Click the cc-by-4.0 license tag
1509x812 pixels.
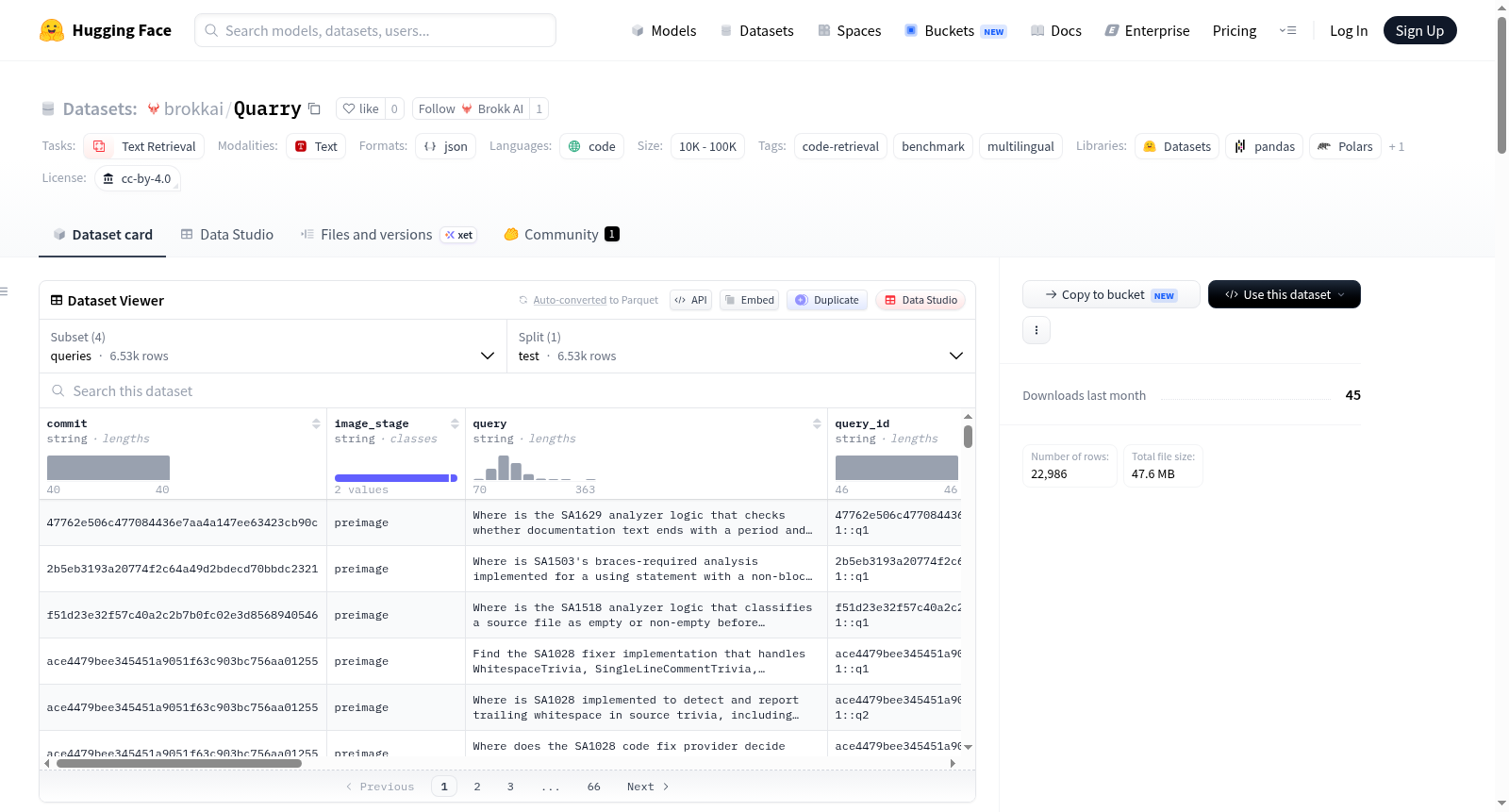pyautogui.click(x=138, y=178)
